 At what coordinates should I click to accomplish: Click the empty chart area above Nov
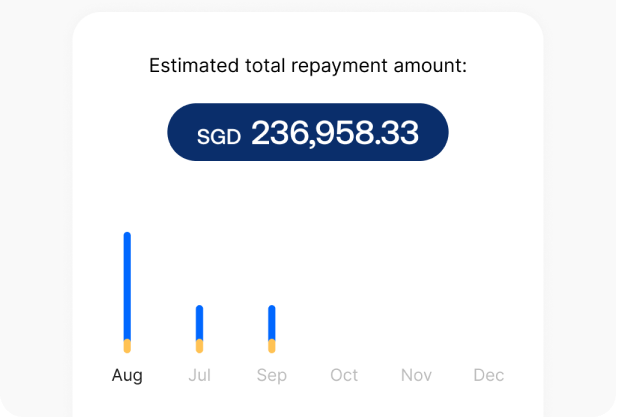[x=416, y=290]
